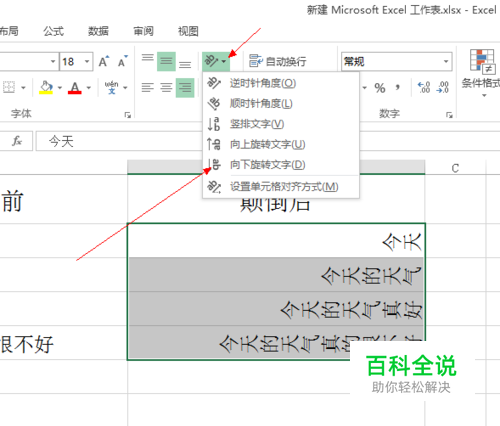Align text to the left
Screen dimensions: 500x426
click(147, 88)
